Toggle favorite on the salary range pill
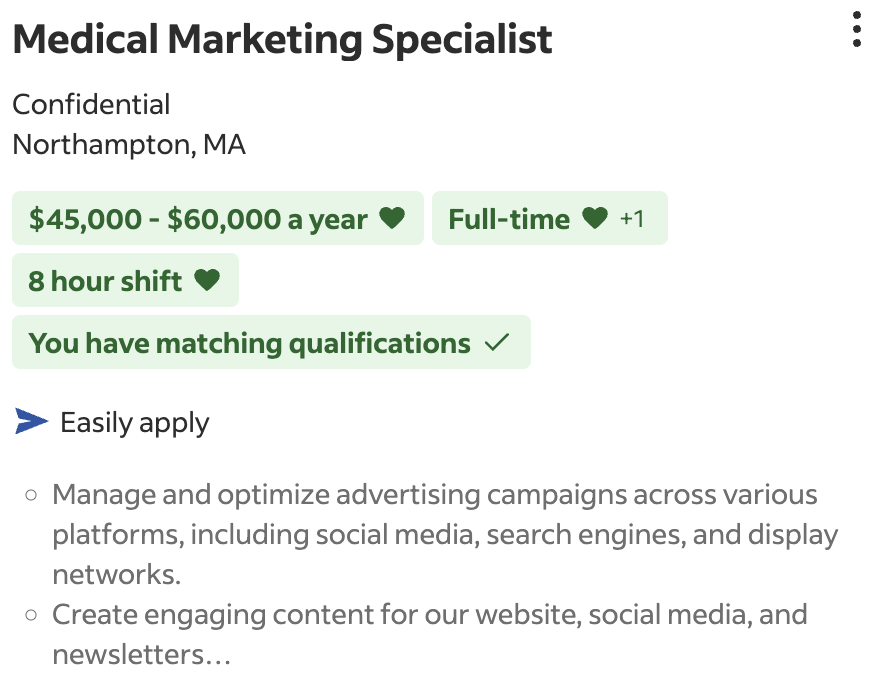 [x=394, y=218]
